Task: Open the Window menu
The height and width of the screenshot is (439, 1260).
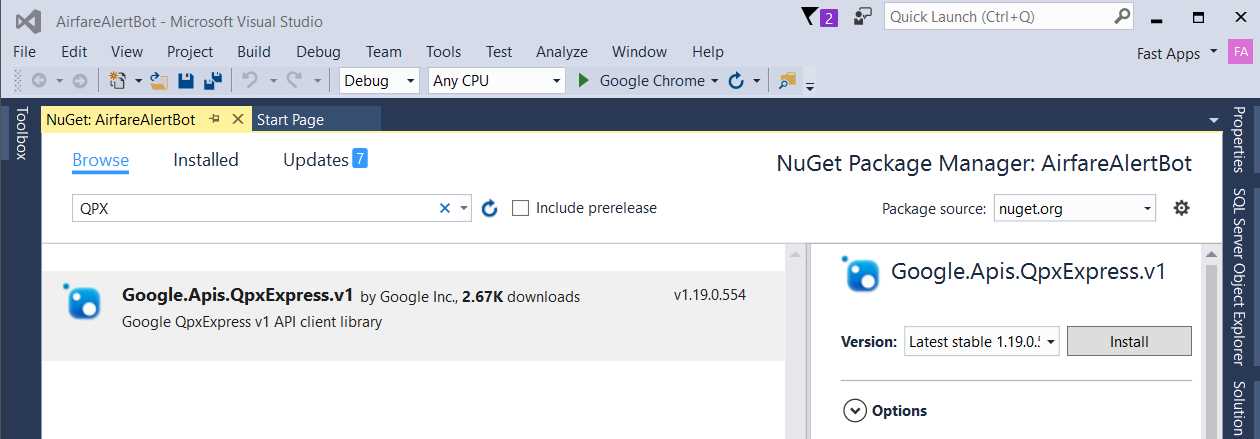Action: tap(639, 51)
